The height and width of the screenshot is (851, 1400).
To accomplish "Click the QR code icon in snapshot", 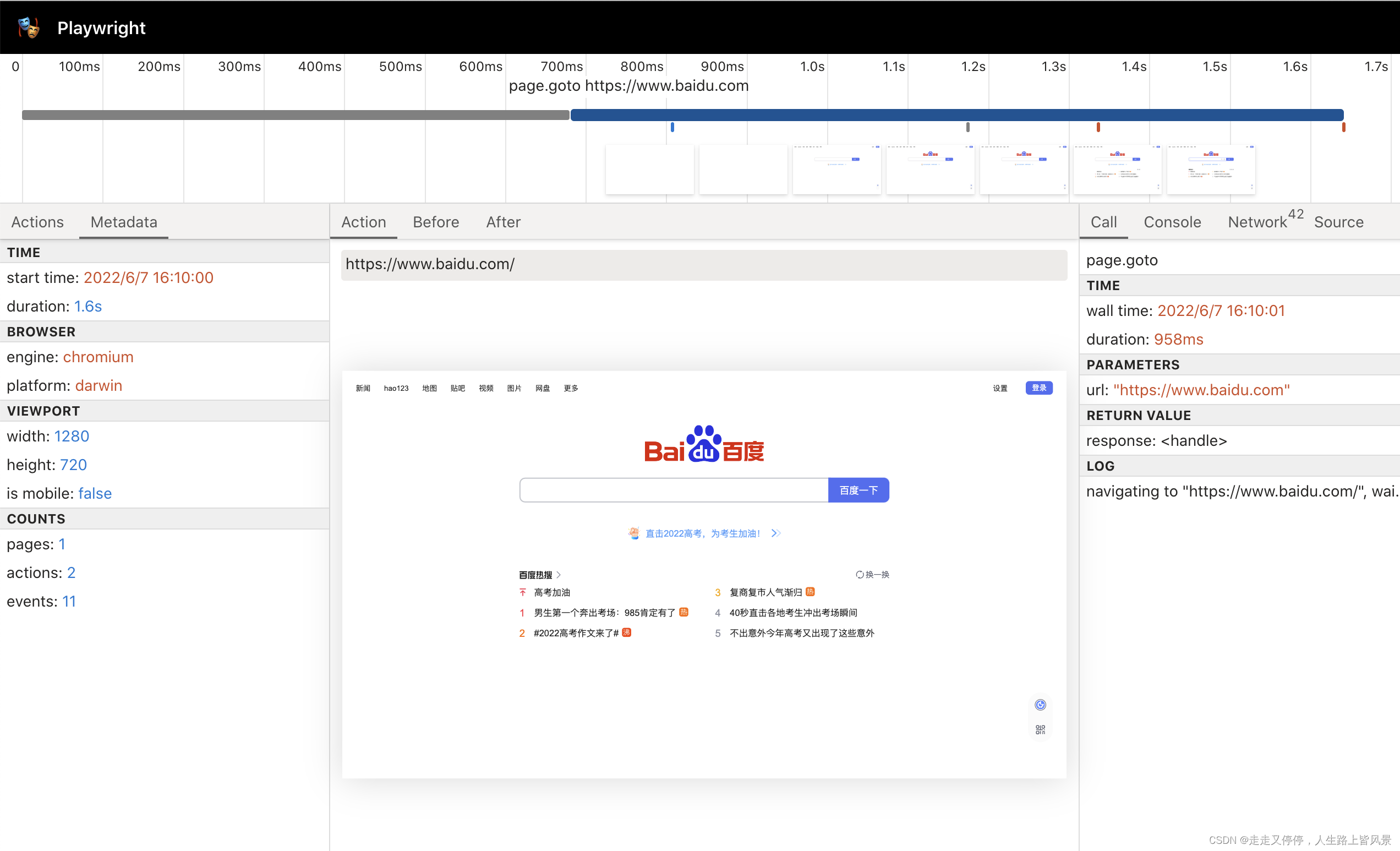I will coord(1040,729).
